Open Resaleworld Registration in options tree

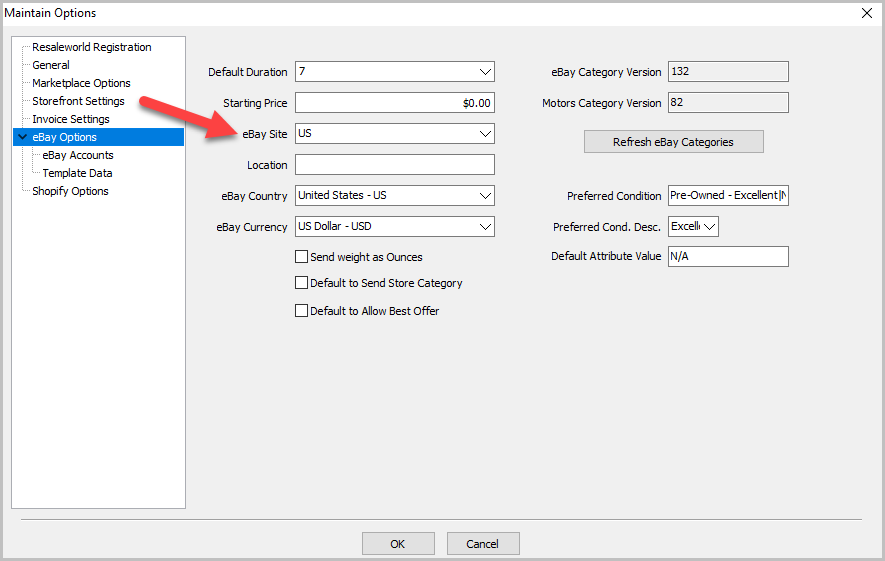[91, 47]
